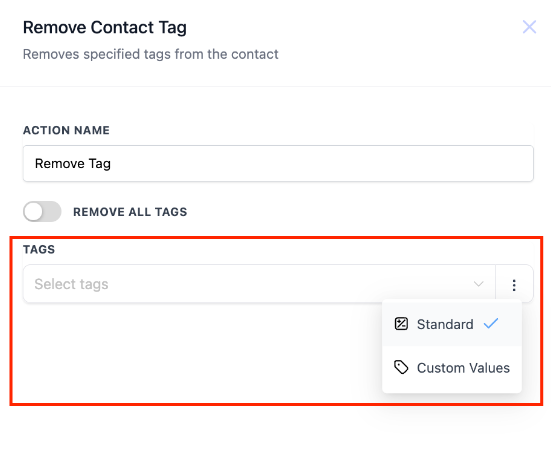Choose Custom Values from the popup menu

click(x=452, y=368)
